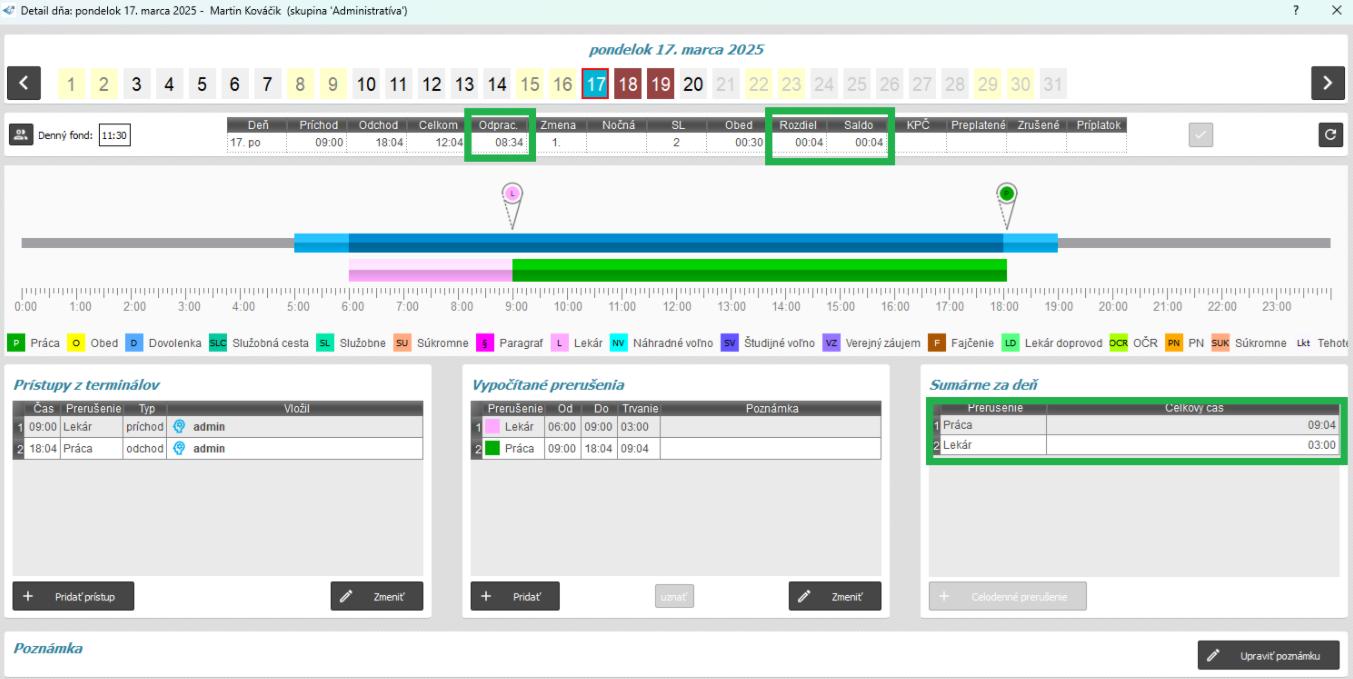Click the daily fund people icon
This screenshot has height=679, width=1353.
pyautogui.click(x=20, y=137)
